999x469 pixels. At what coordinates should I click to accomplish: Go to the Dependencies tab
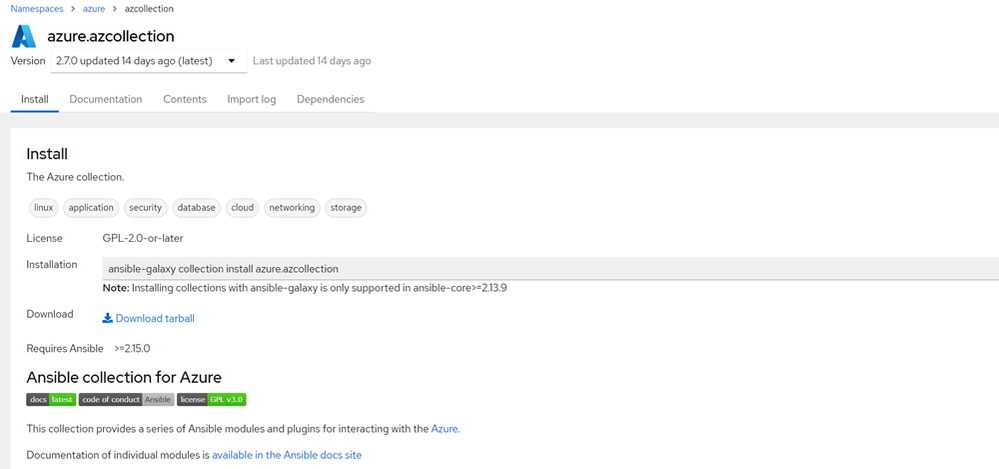tap(331, 99)
